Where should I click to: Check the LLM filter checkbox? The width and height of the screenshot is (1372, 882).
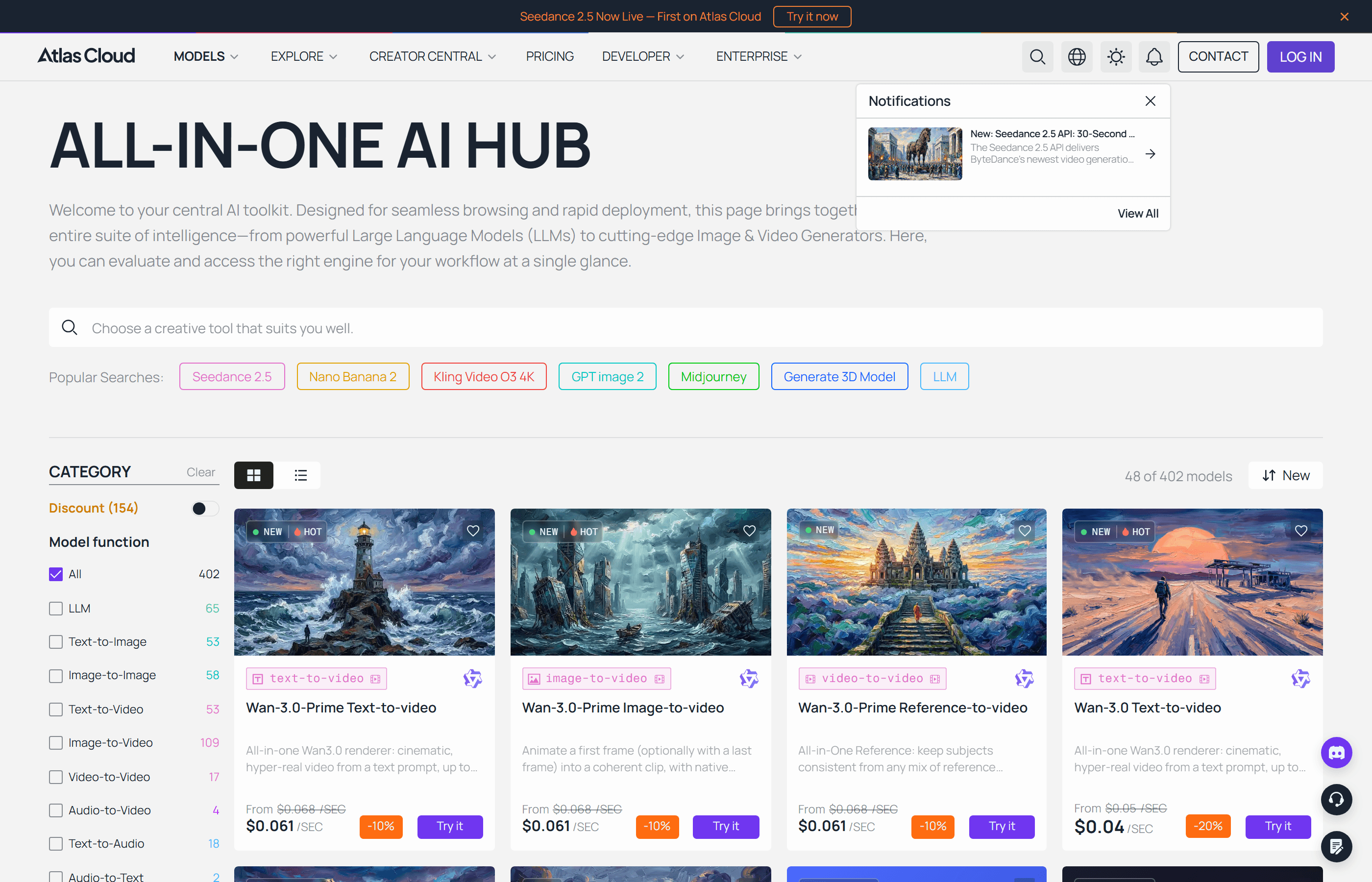55,608
